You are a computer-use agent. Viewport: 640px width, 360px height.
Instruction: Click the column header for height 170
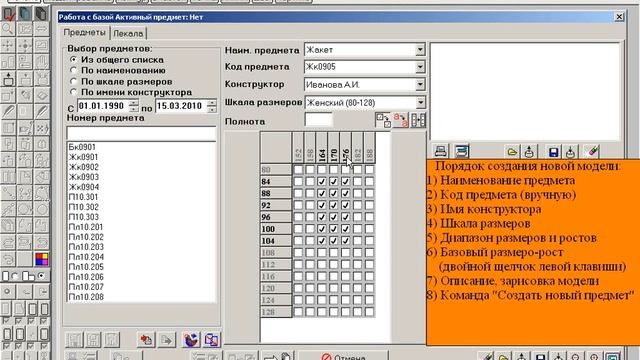pos(333,148)
